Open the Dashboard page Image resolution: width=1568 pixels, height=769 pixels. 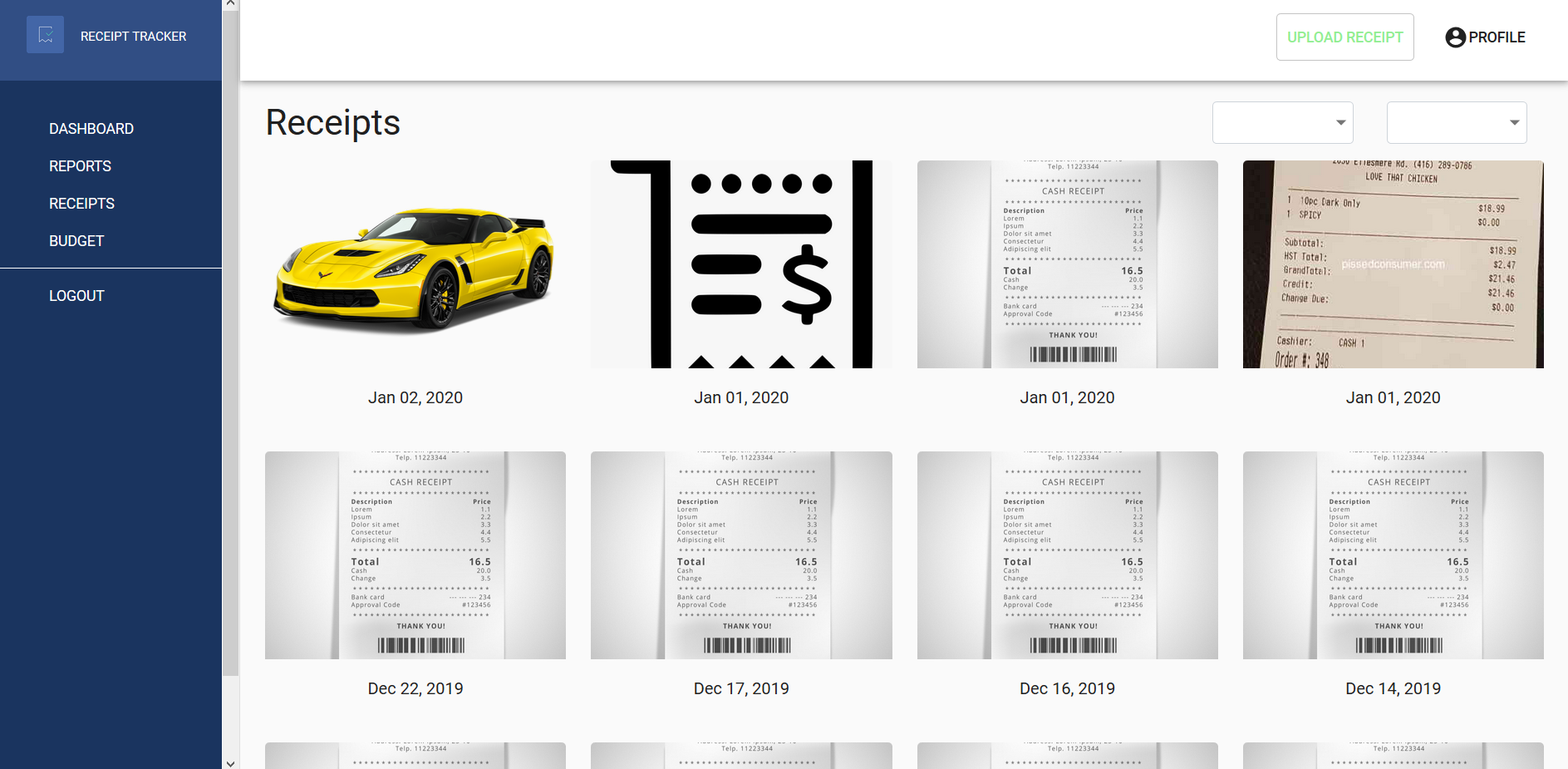point(91,129)
